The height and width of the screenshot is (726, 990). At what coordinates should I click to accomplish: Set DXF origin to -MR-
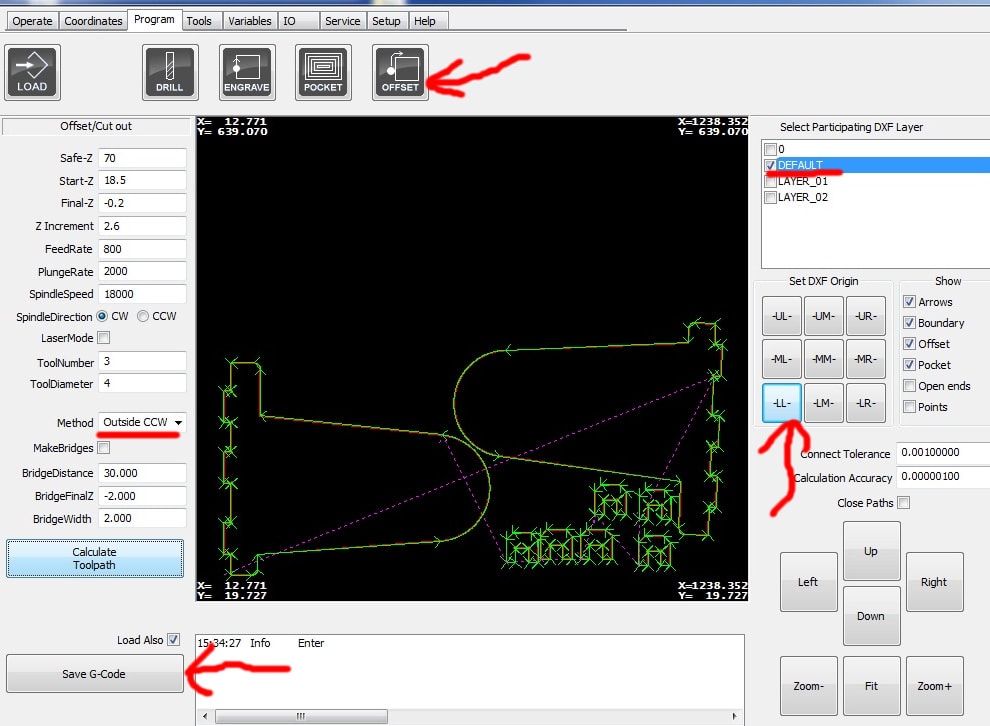click(866, 359)
